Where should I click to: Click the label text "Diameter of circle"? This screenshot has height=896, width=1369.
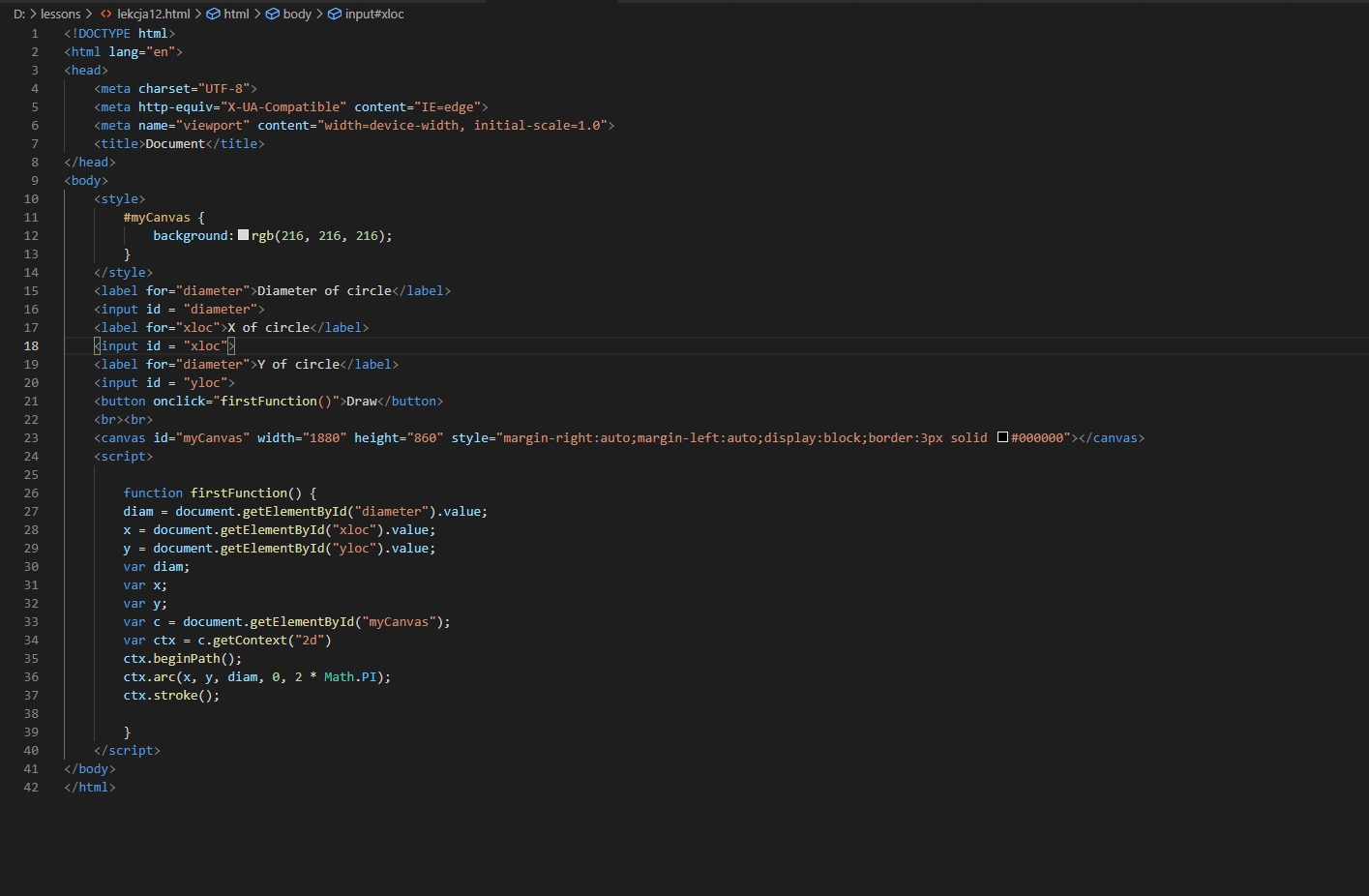324,291
